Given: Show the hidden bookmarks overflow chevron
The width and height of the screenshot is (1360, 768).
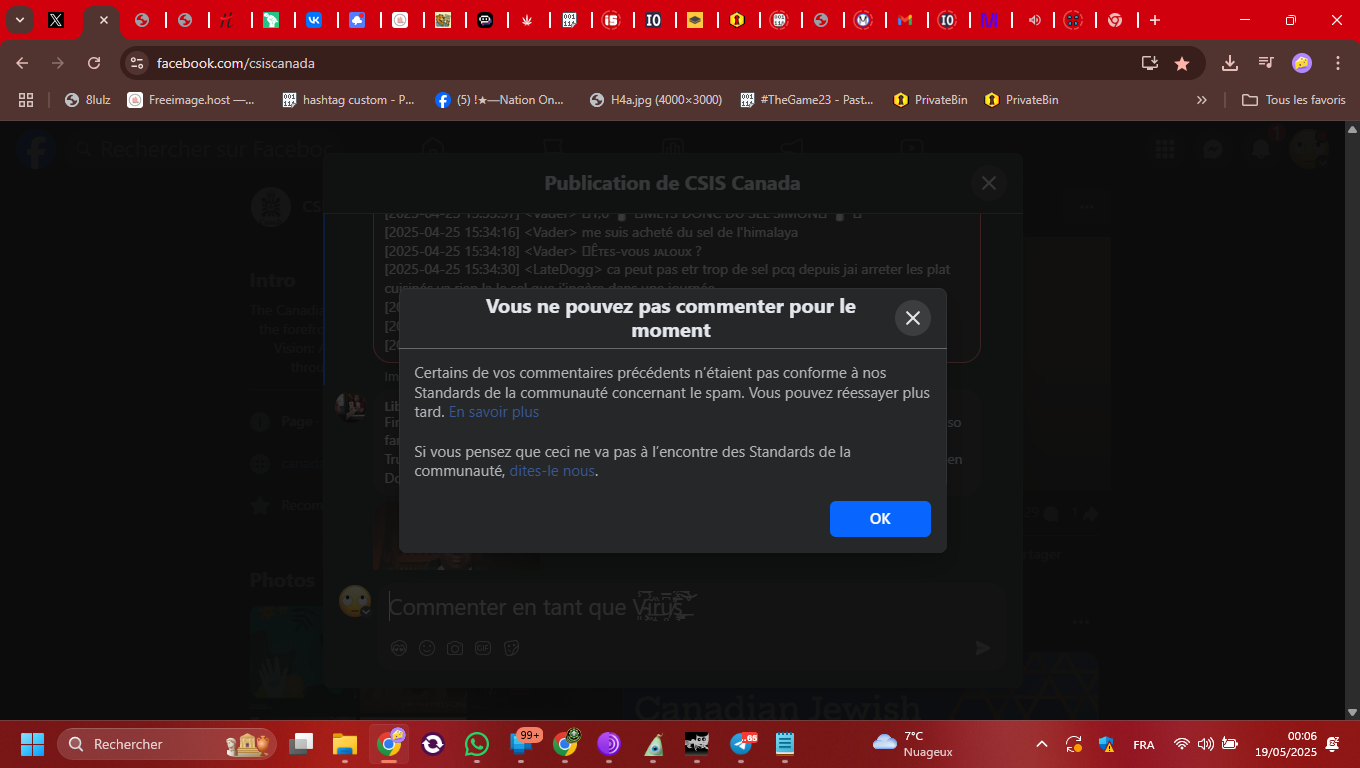Looking at the screenshot, I should coord(1202,100).
